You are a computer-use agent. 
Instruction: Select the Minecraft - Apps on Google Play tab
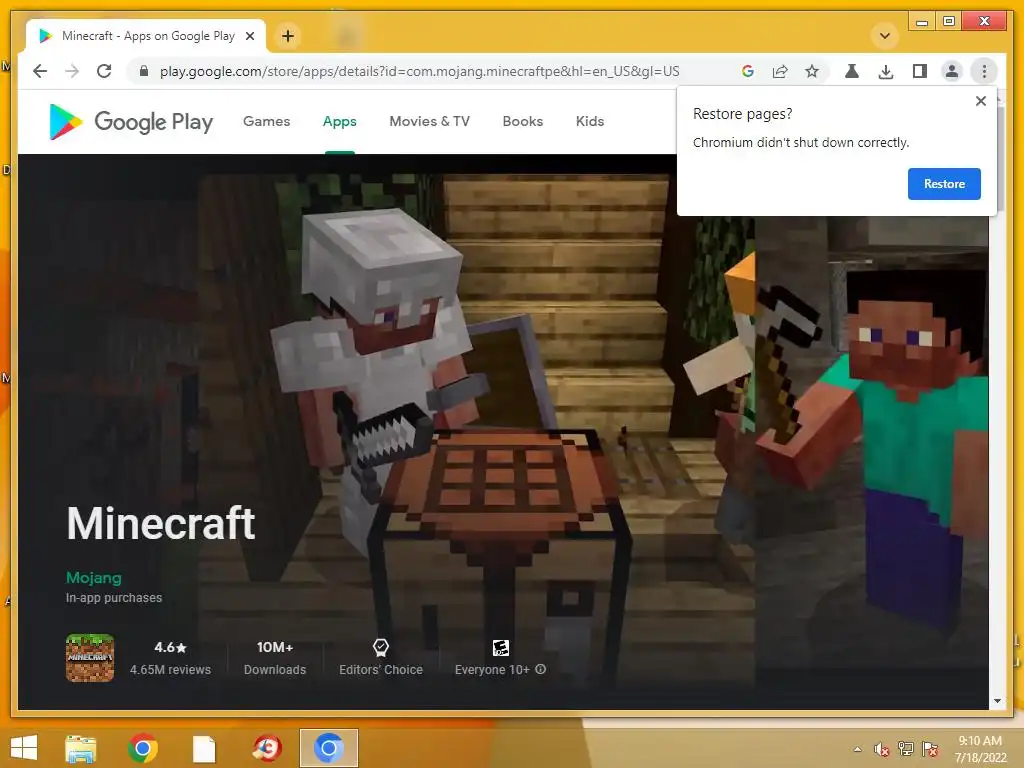(146, 36)
